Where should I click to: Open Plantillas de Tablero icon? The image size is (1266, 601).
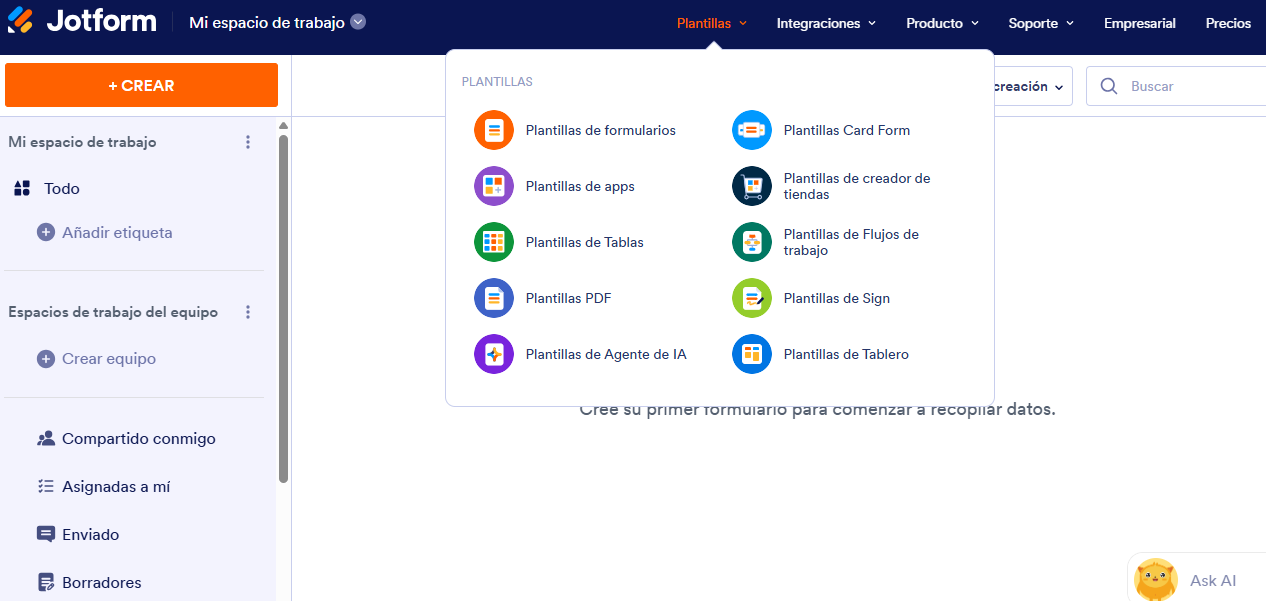(x=752, y=354)
